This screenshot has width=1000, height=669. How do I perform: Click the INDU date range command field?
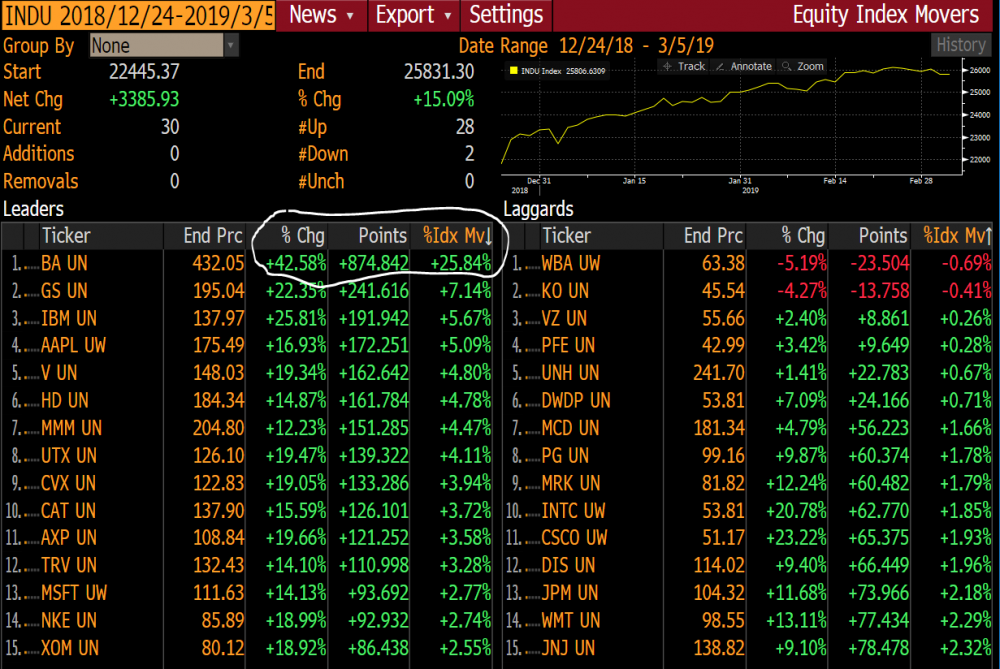(x=138, y=15)
